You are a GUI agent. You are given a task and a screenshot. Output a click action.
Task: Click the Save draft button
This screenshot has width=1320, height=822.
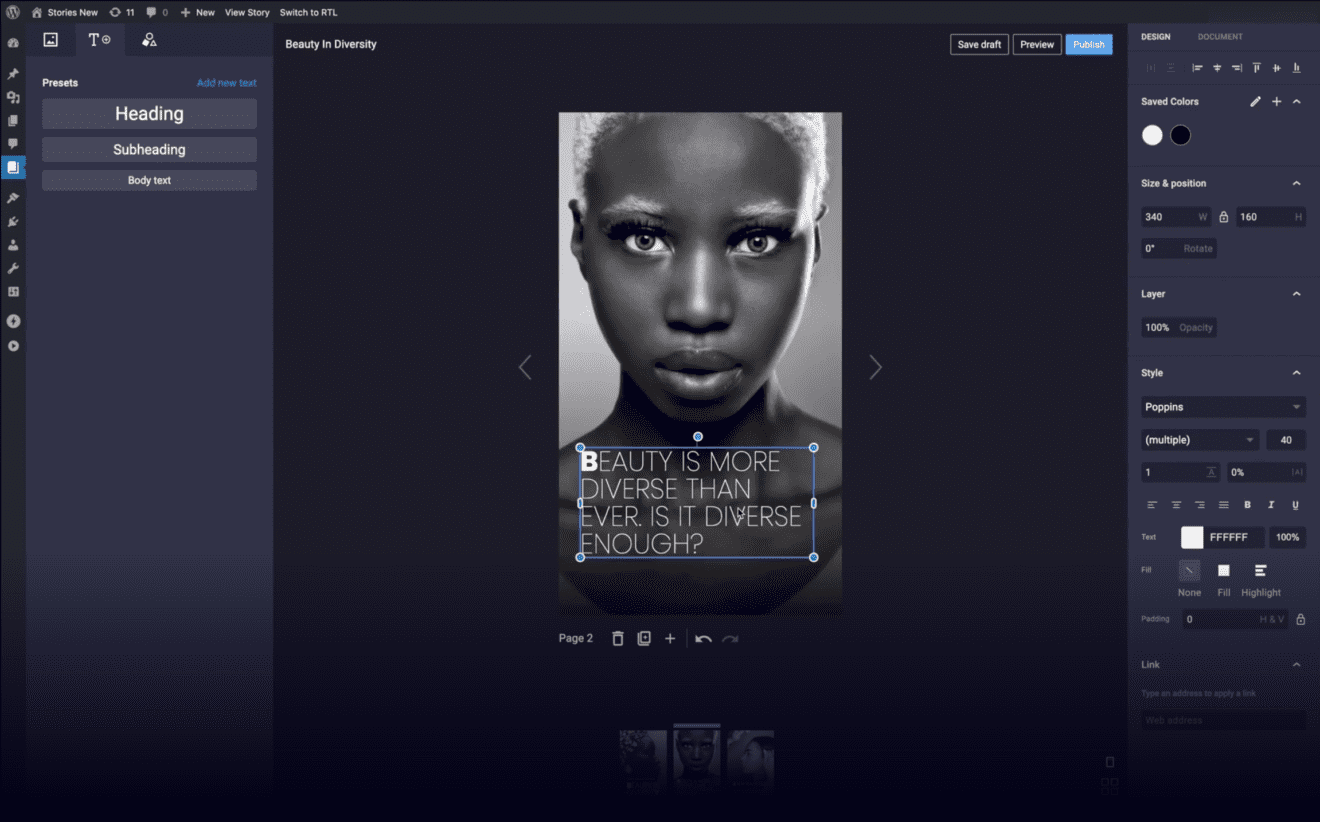979,44
